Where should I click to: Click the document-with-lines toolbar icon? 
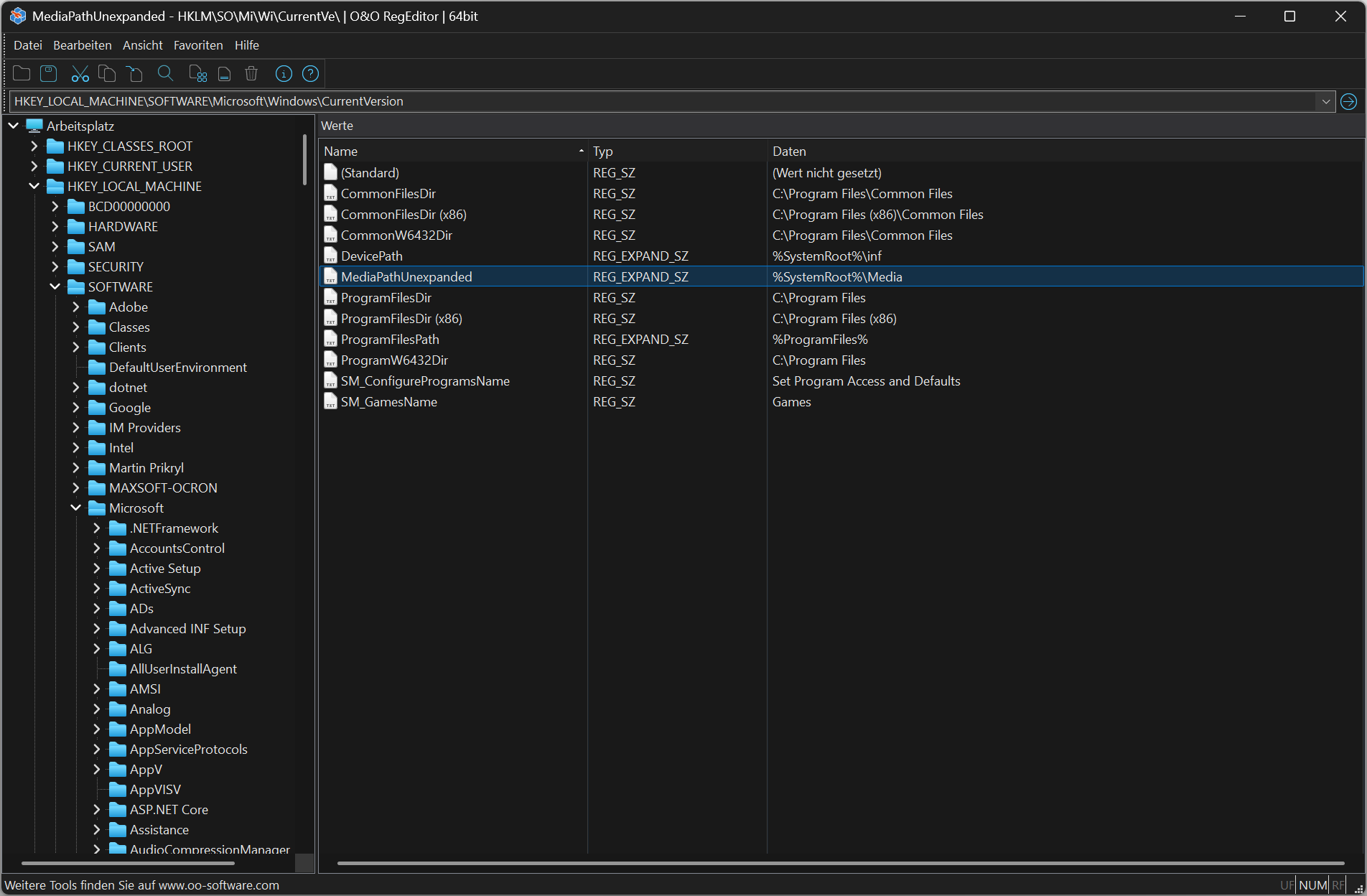224,73
